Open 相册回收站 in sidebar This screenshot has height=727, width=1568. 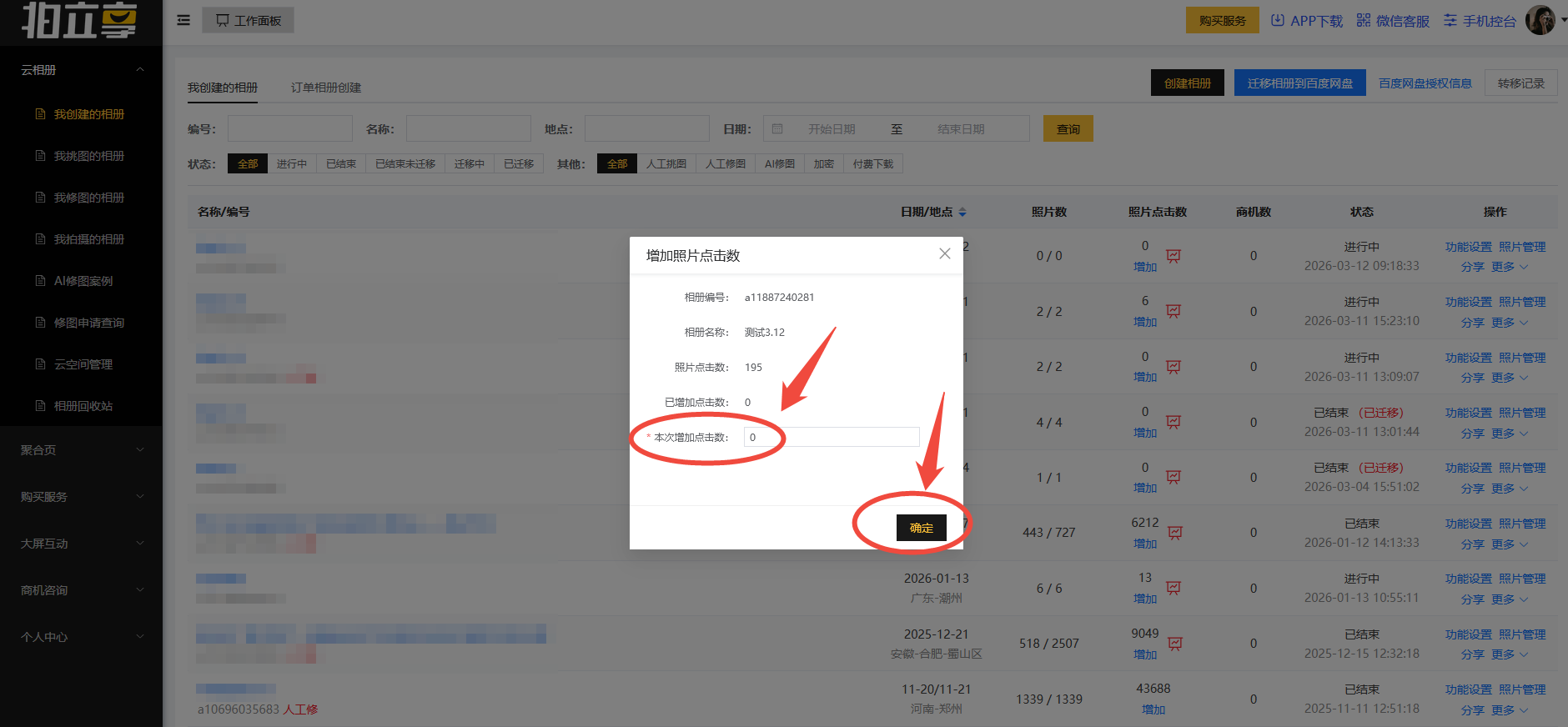click(x=83, y=406)
